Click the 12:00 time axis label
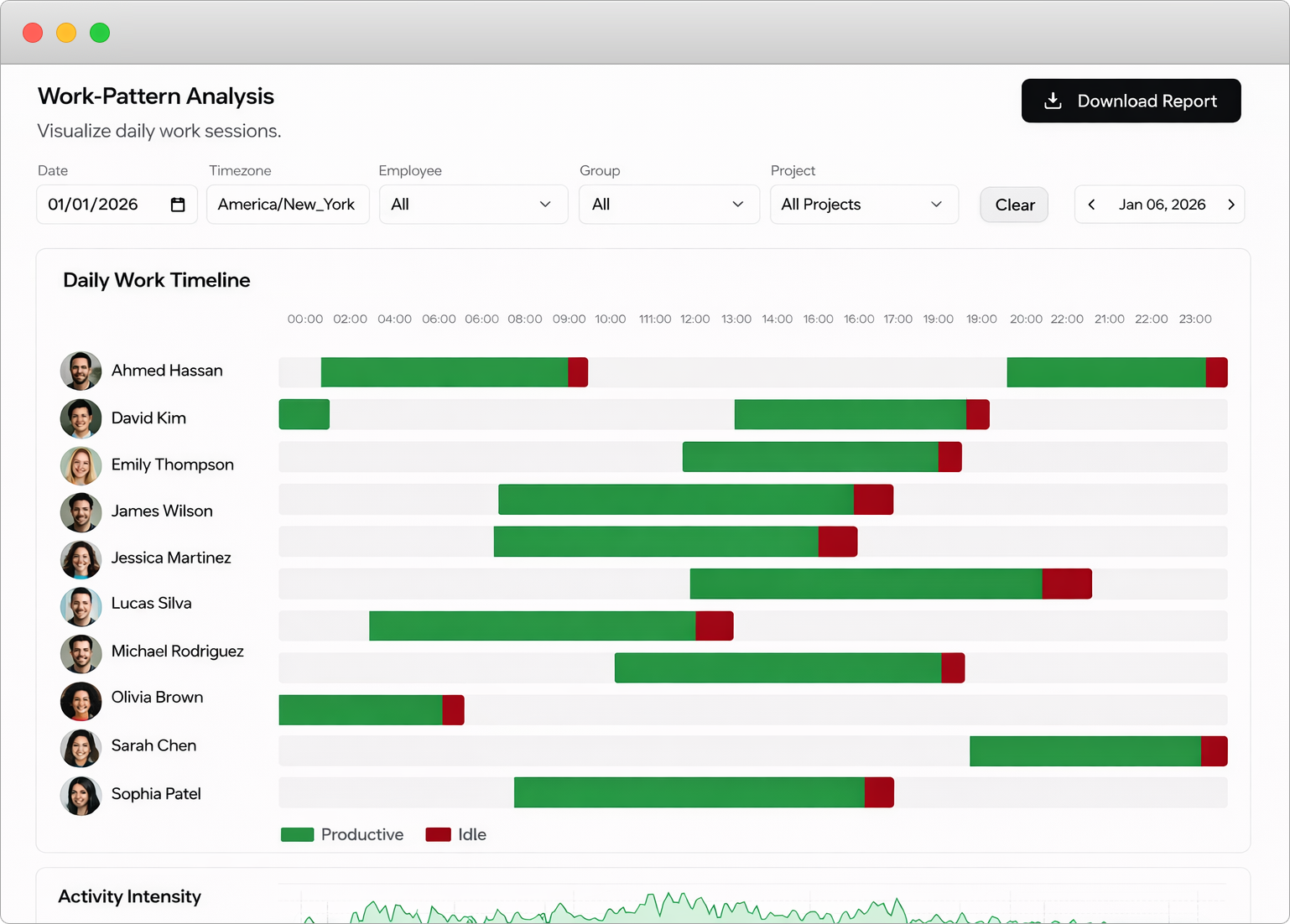Image resolution: width=1290 pixels, height=924 pixels. click(695, 319)
